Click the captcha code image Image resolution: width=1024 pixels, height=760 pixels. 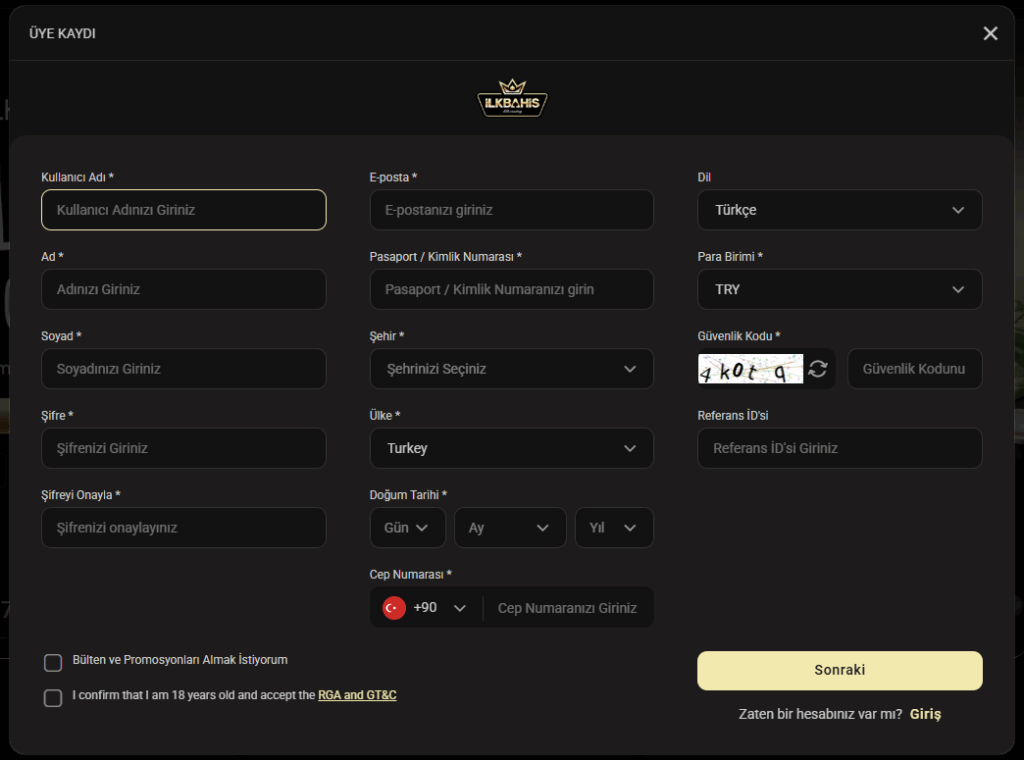[750, 369]
